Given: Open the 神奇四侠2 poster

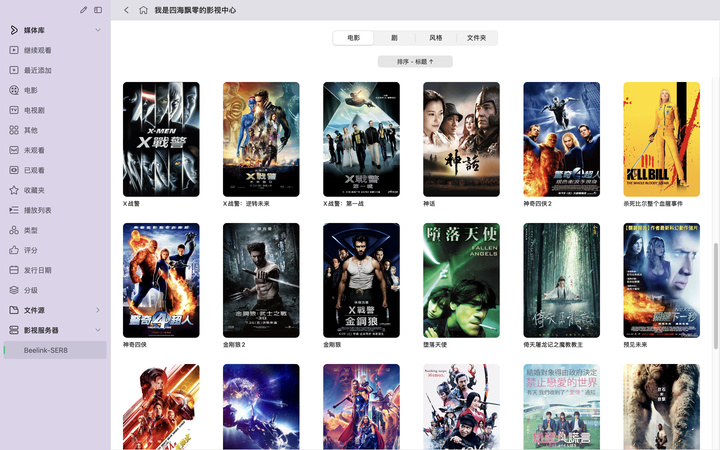Looking at the screenshot, I should coord(562,139).
